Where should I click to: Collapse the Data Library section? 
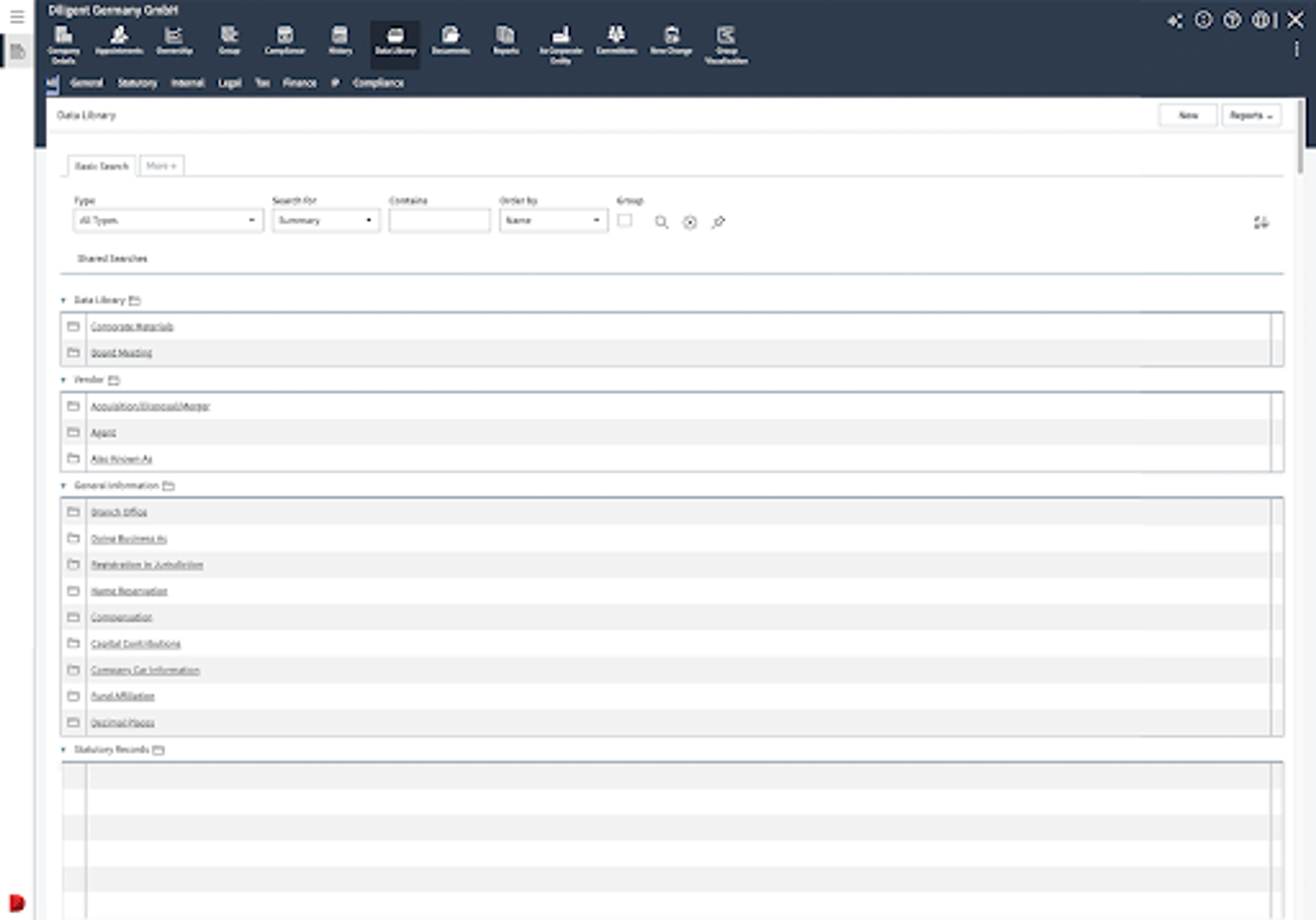click(x=64, y=300)
